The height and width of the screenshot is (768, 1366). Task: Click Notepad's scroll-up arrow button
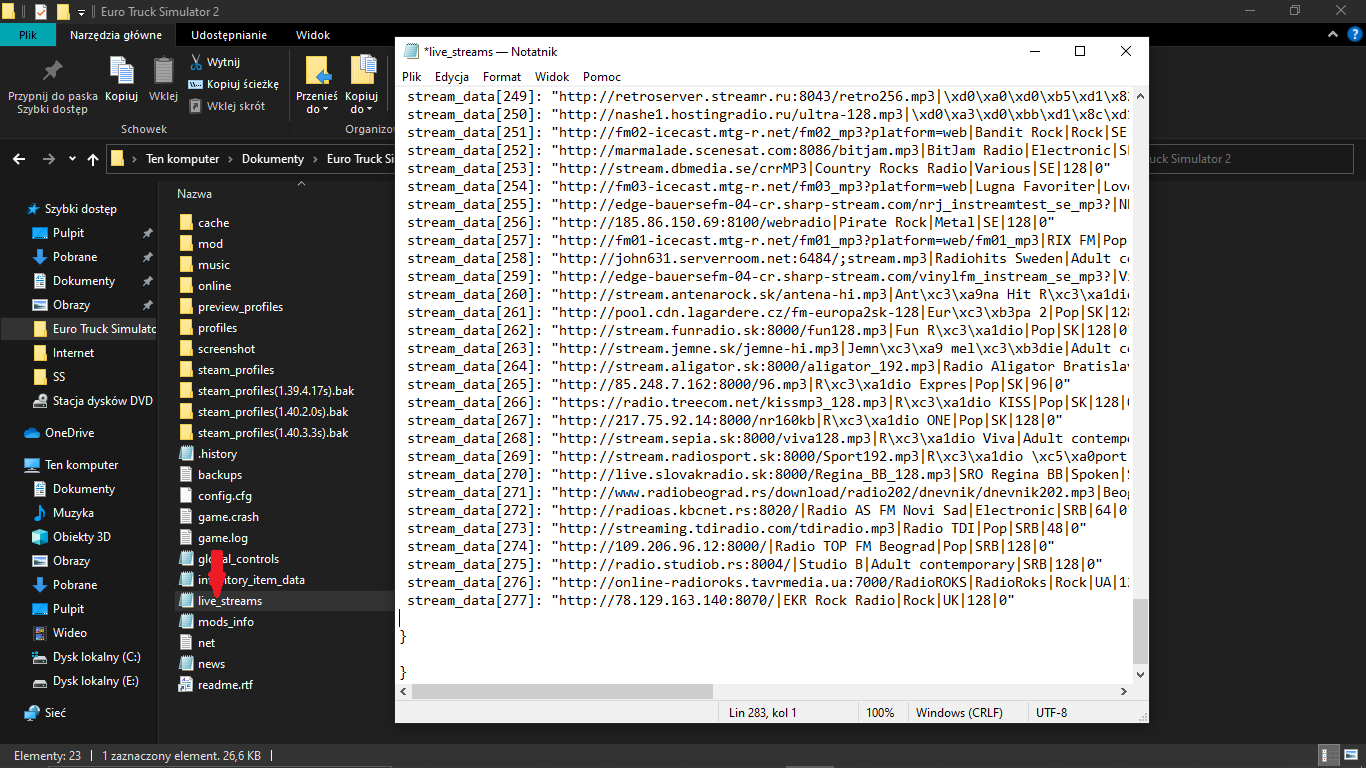coord(1141,96)
